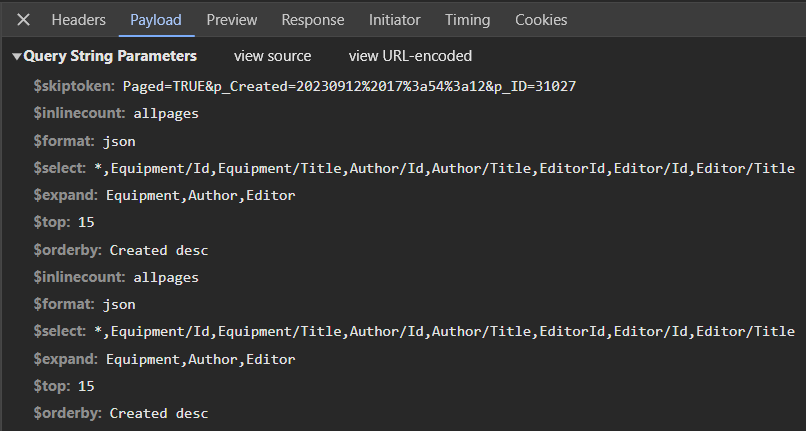Show the Timing tab

tap(468, 20)
